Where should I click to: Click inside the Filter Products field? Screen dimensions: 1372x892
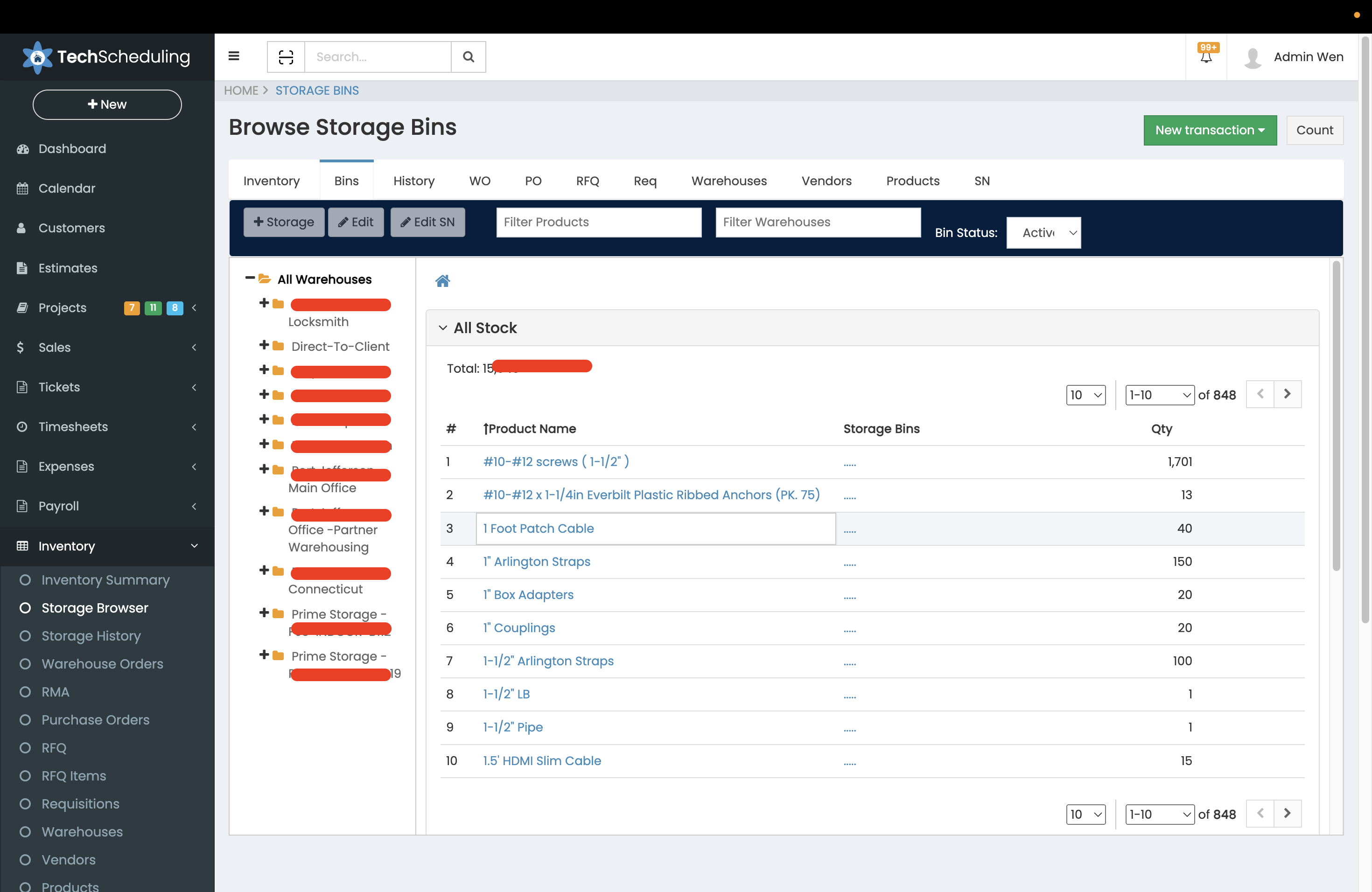coord(598,222)
